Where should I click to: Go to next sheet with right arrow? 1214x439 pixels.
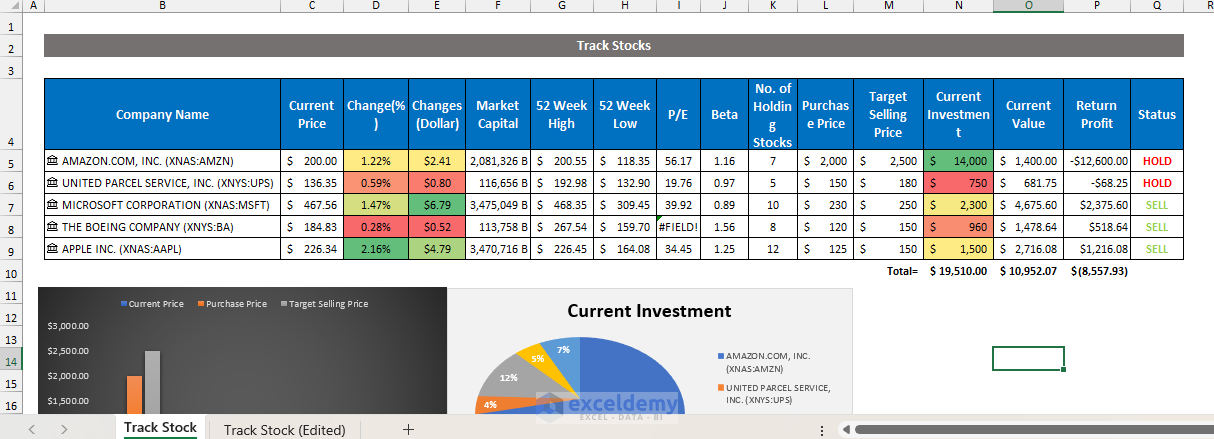pyautogui.click(x=64, y=429)
